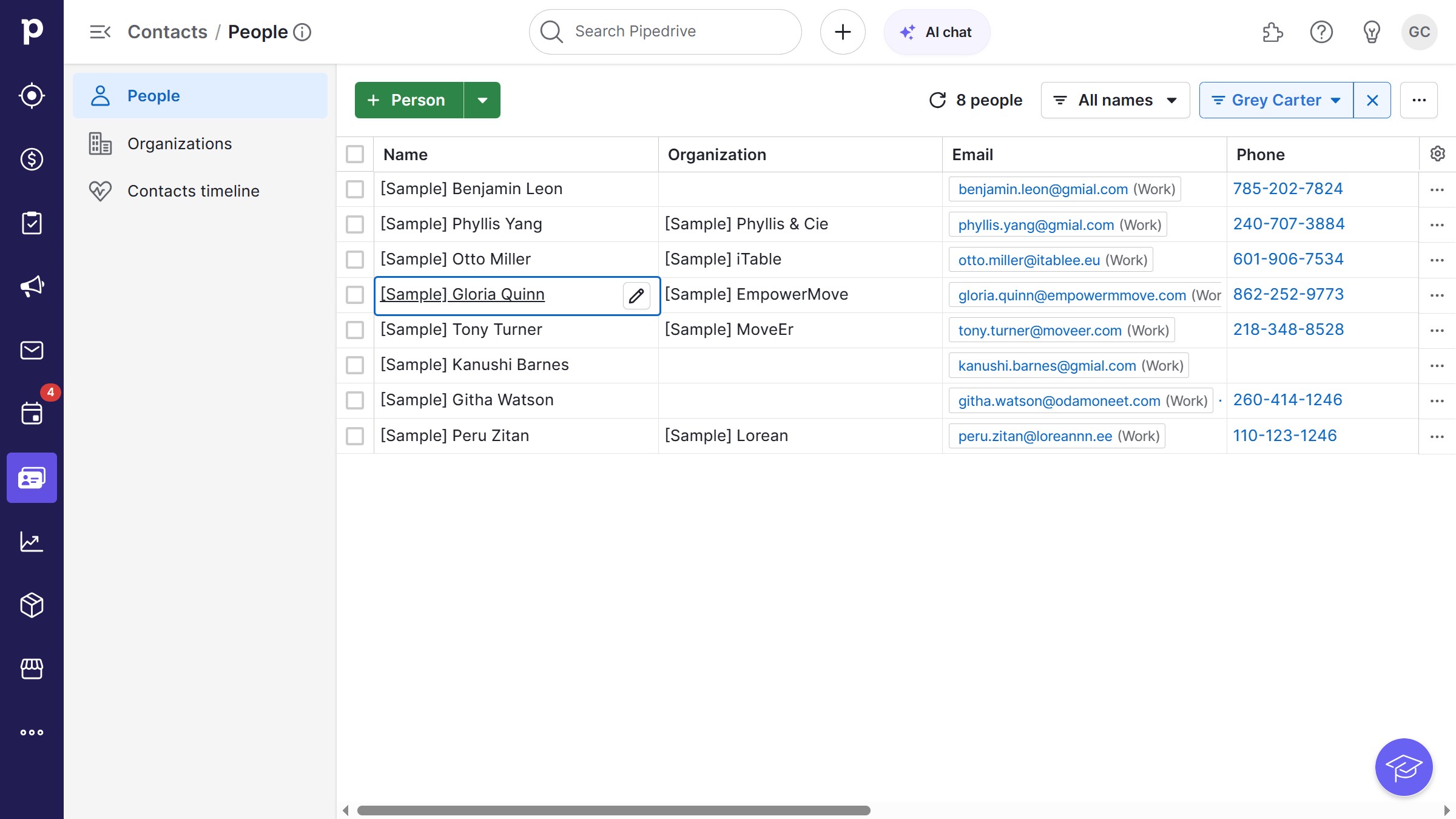Open the list more options dots button
This screenshot has width=1456, height=819.
[1419, 100]
